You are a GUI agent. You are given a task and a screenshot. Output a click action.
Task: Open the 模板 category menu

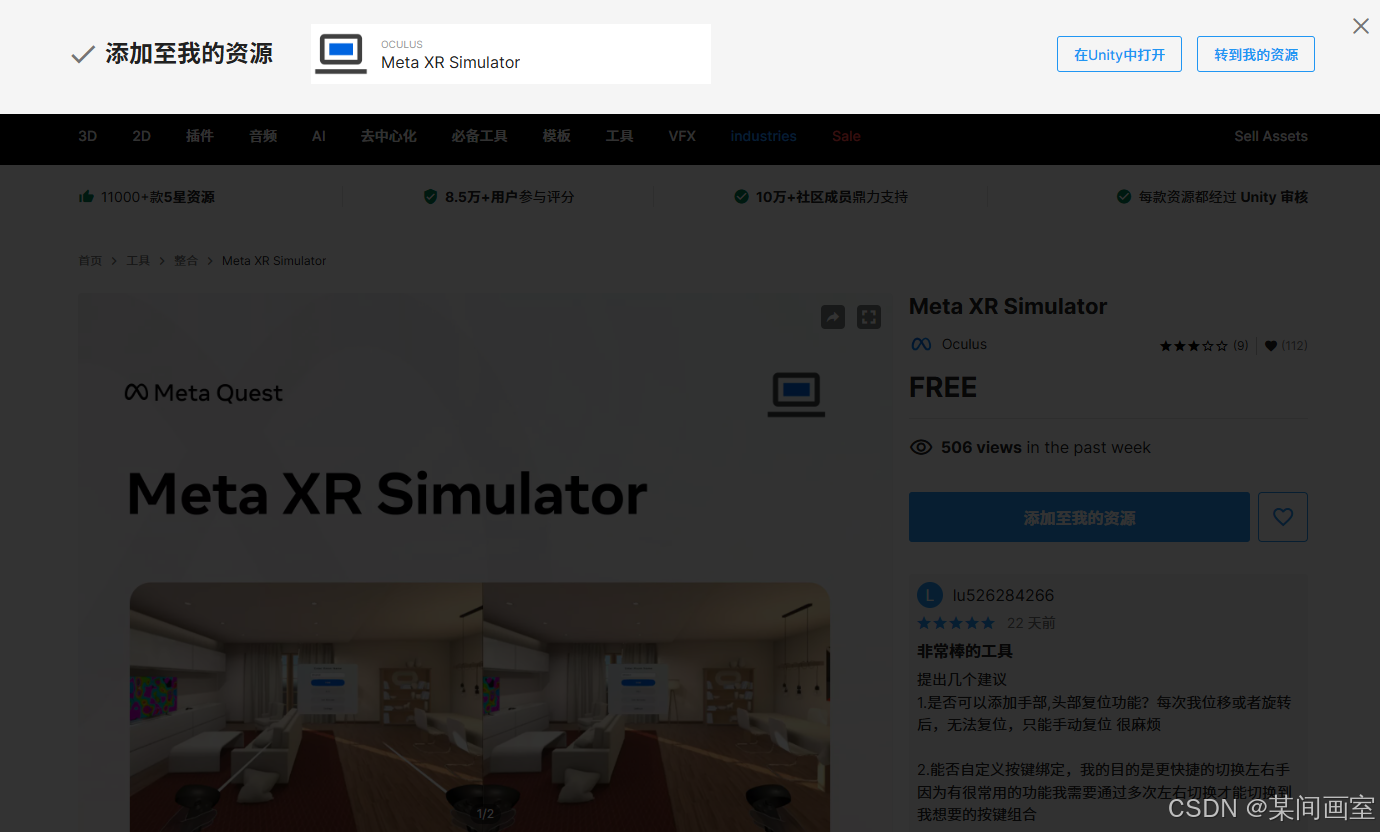point(557,136)
